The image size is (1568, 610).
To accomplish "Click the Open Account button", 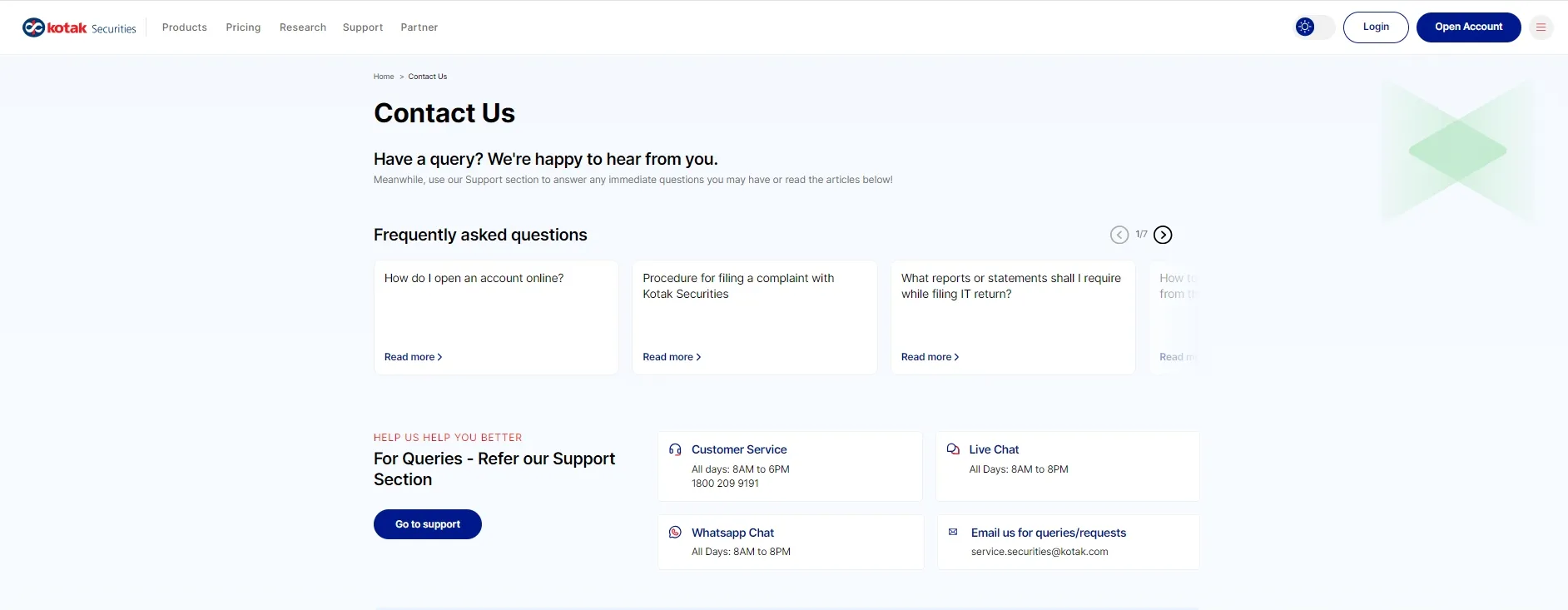I will coord(1469,27).
